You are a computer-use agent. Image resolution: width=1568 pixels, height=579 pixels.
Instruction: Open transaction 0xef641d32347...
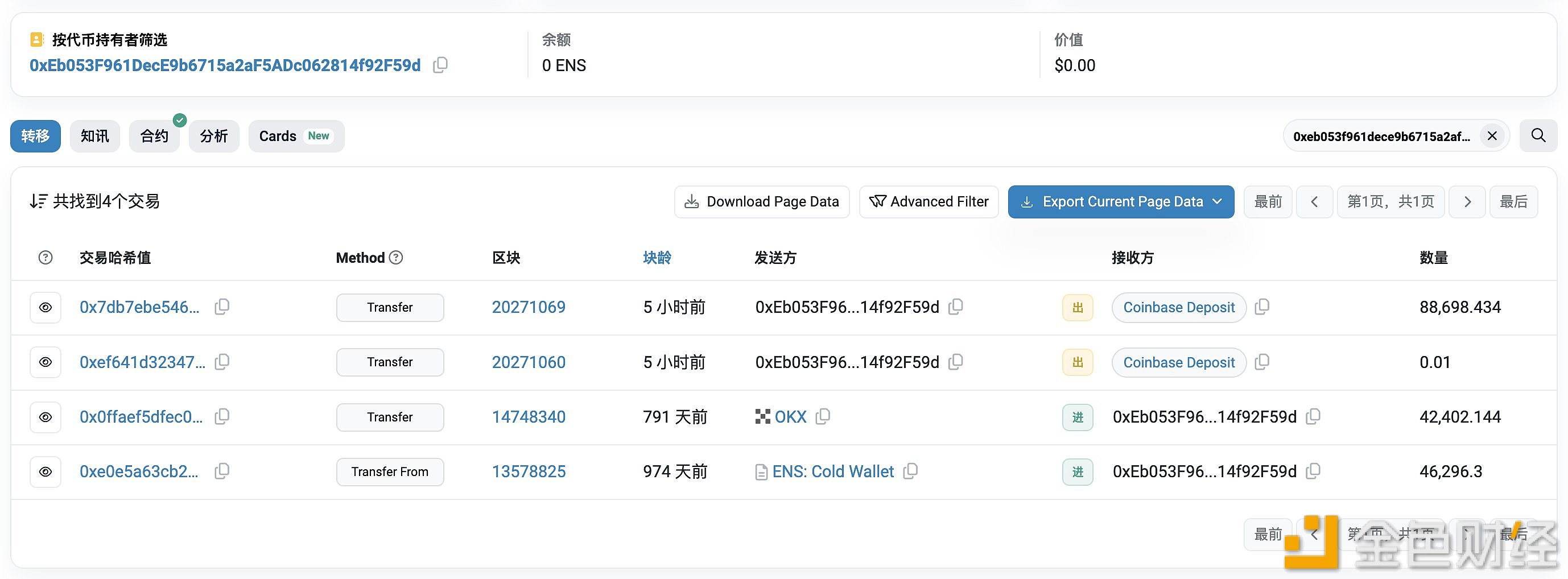(x=142, y=362)
